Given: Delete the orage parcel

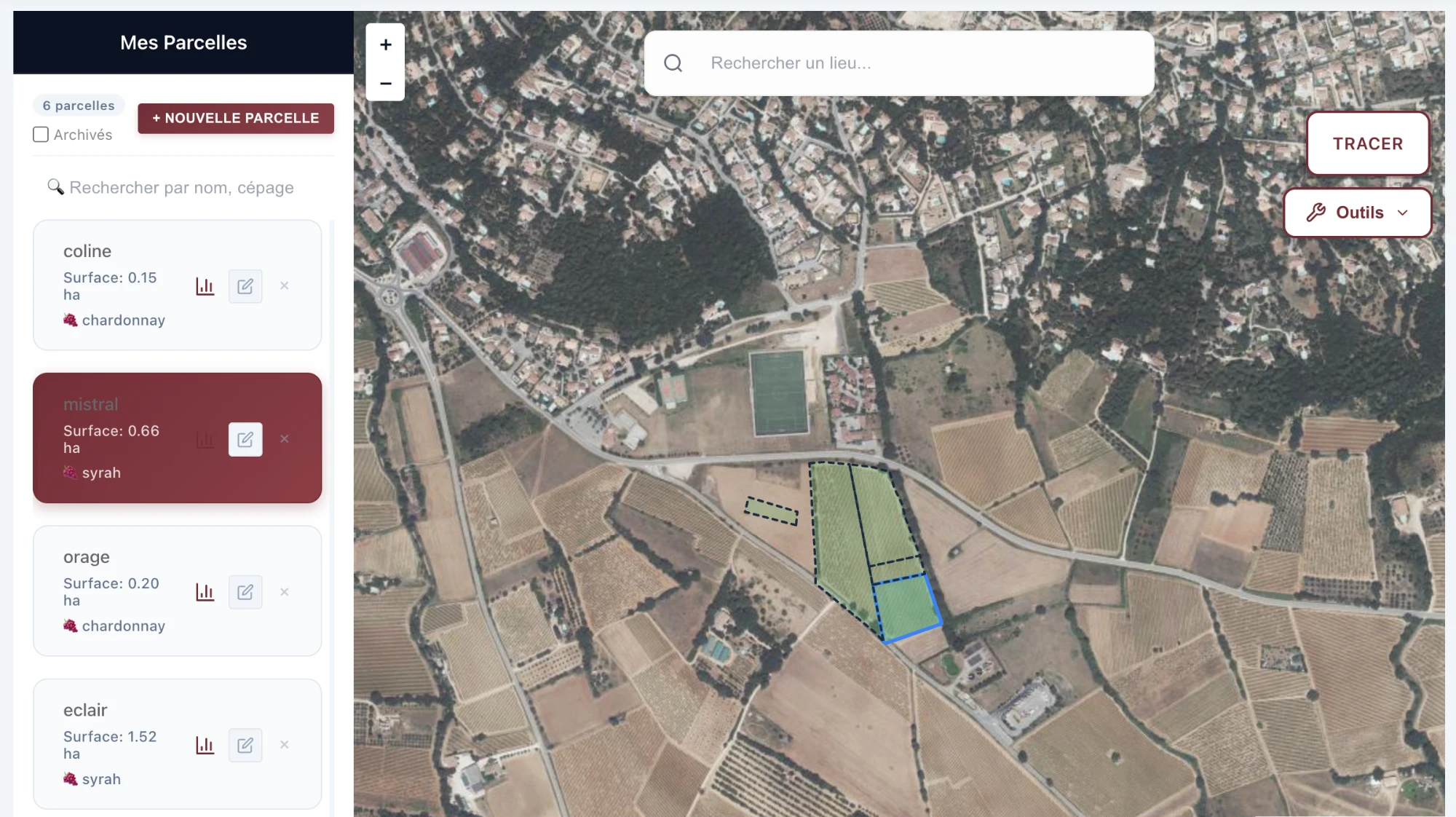Looking at the screenshot, I should pos(285,591).
